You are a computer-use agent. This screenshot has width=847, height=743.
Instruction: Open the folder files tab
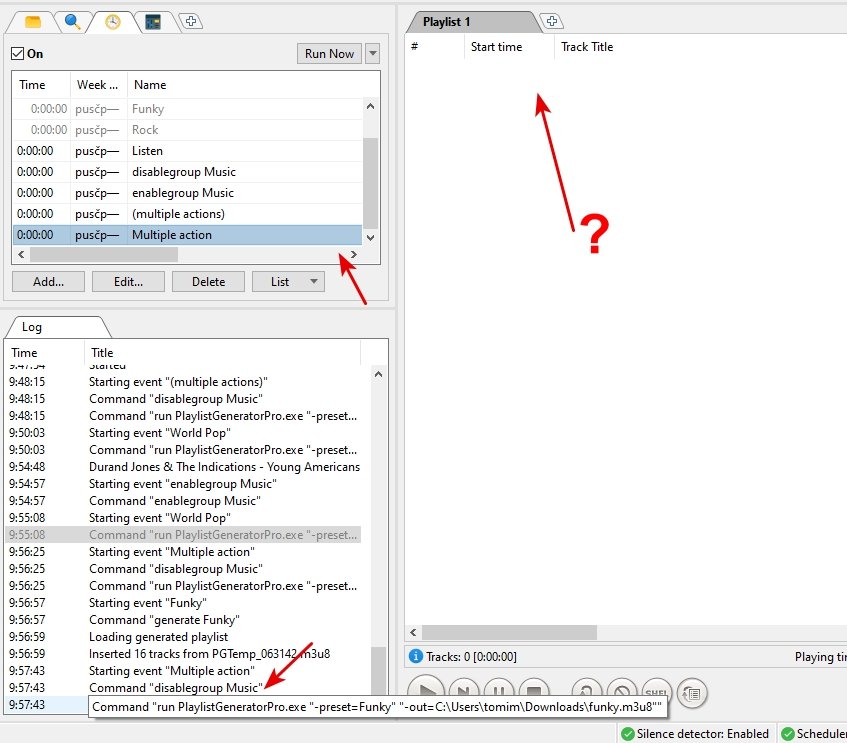pyautogui.click(x=33, y=21)
